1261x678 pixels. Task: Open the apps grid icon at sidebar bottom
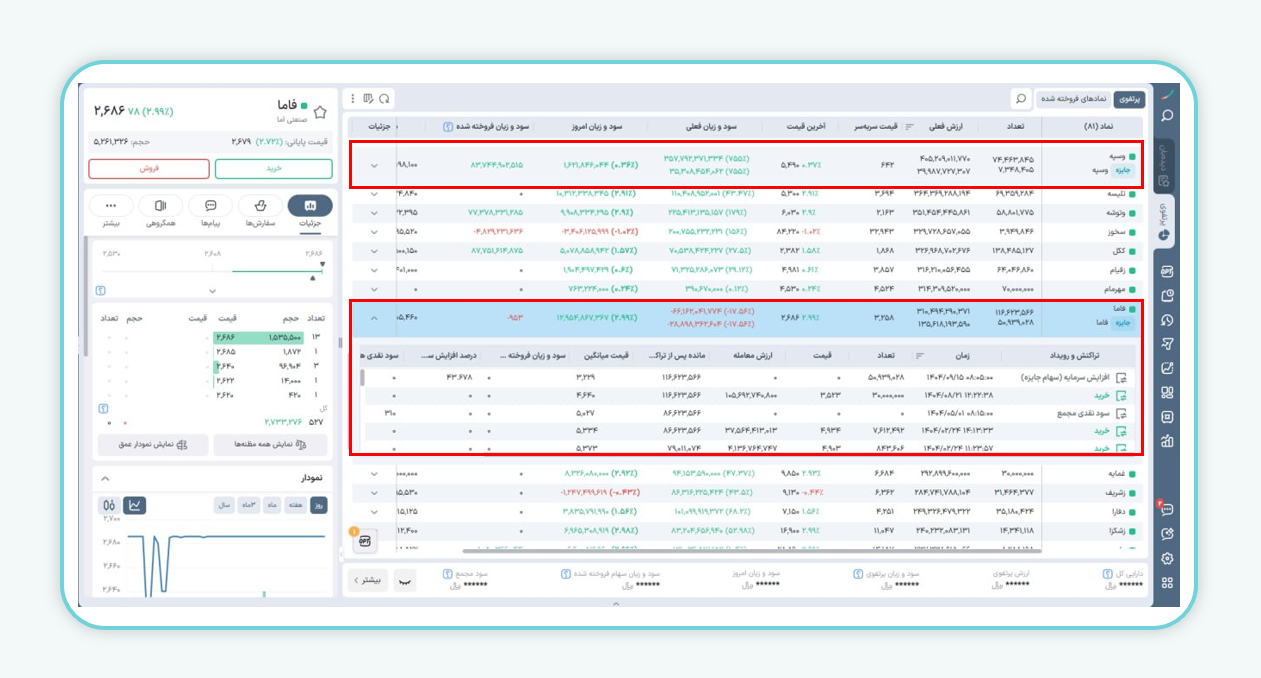[1166, 582]
